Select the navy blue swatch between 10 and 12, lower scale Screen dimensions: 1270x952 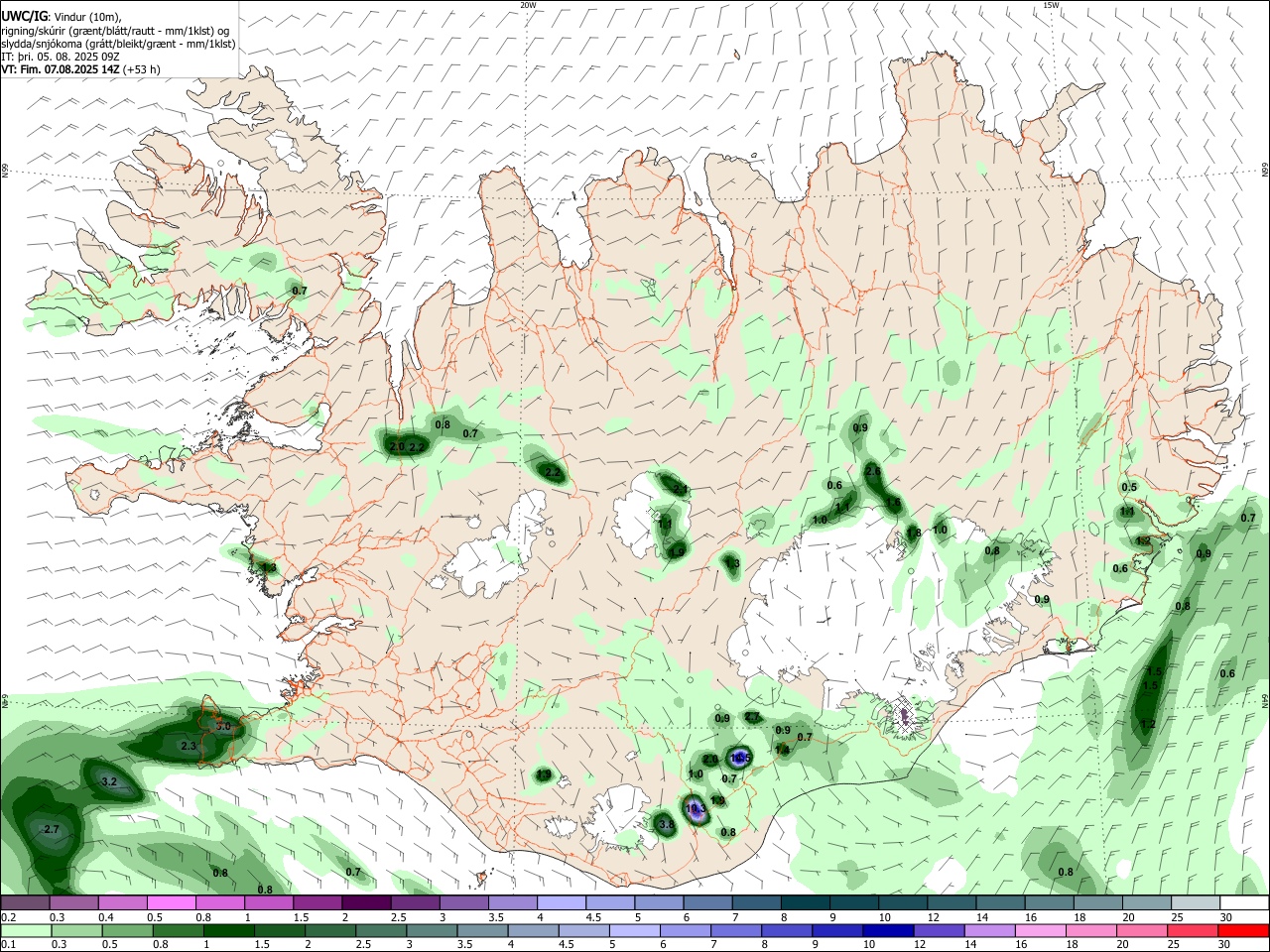pos(888,931)
